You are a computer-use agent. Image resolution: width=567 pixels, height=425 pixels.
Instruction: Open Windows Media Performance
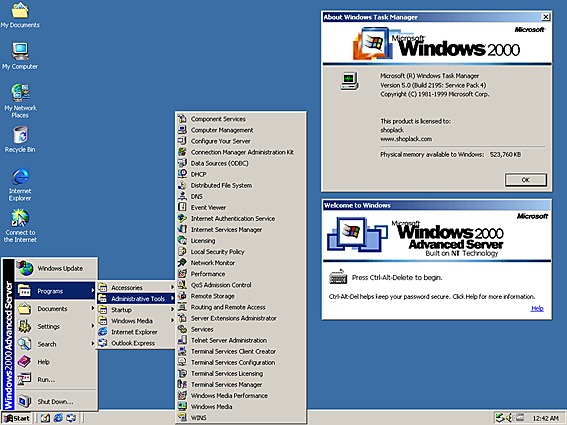pyautogui.click(x=241, y=395)
